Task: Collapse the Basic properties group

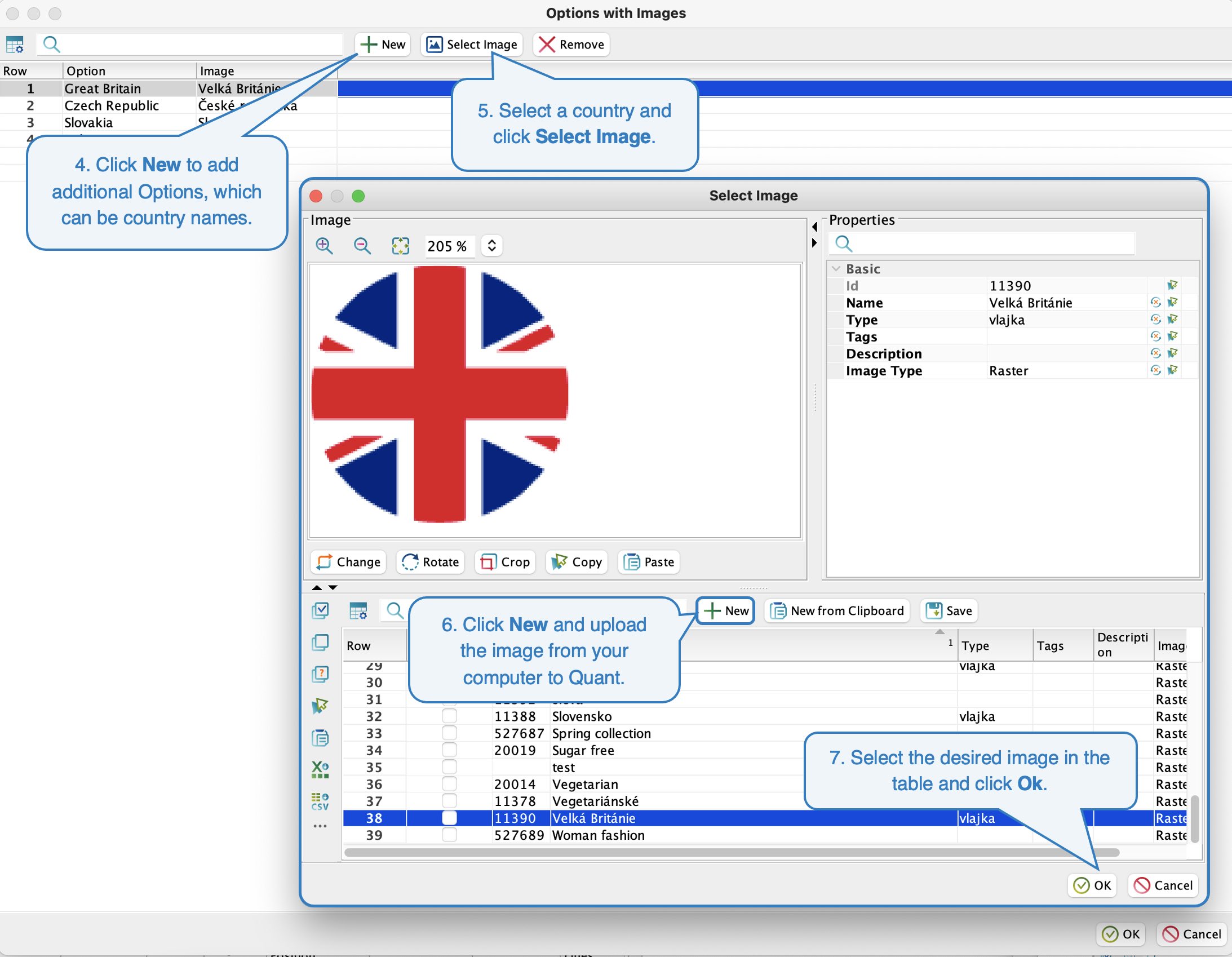Action: tap(836, 269)
